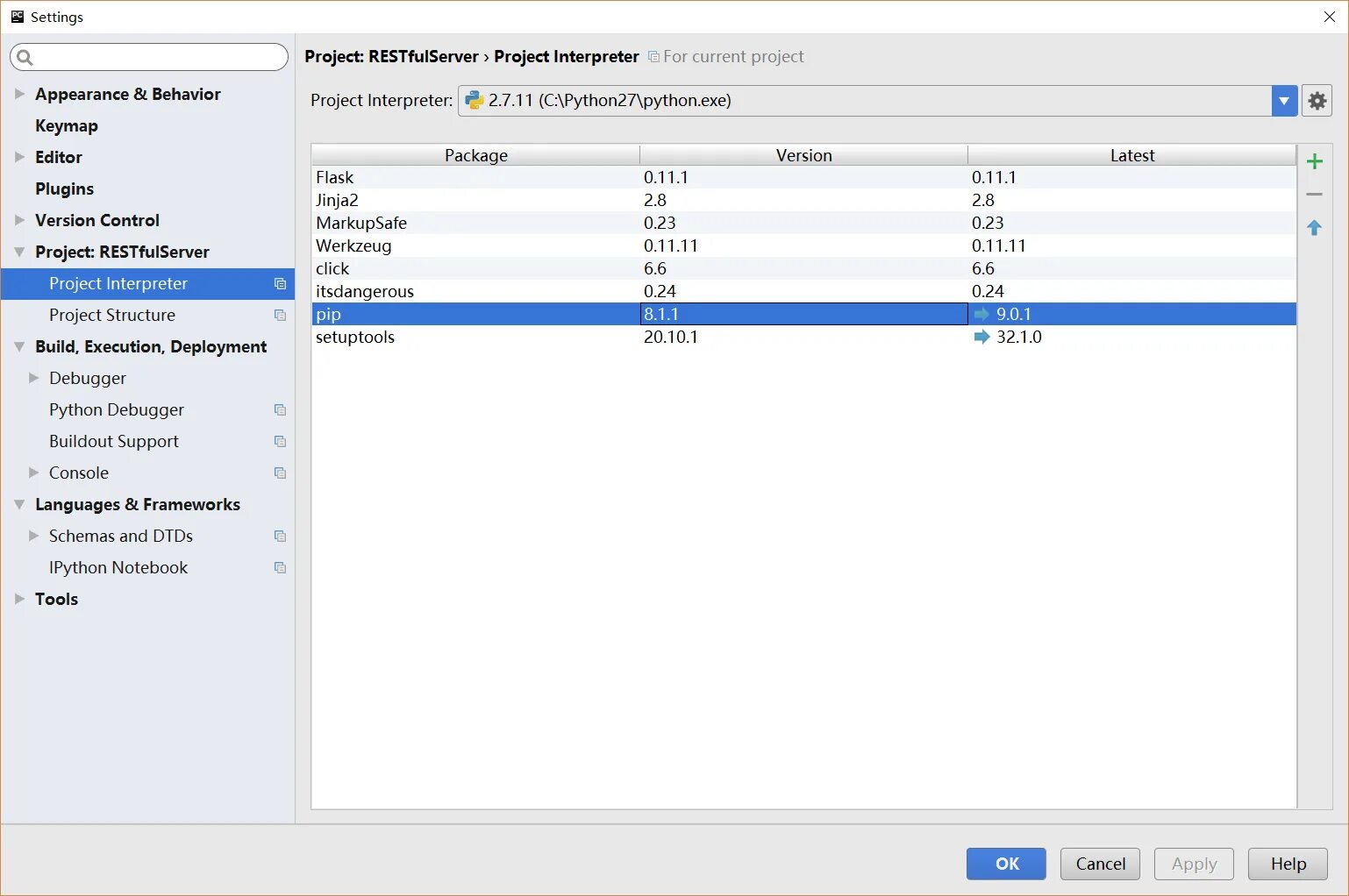
Task: Select the Flask package row
Action: 804,177
